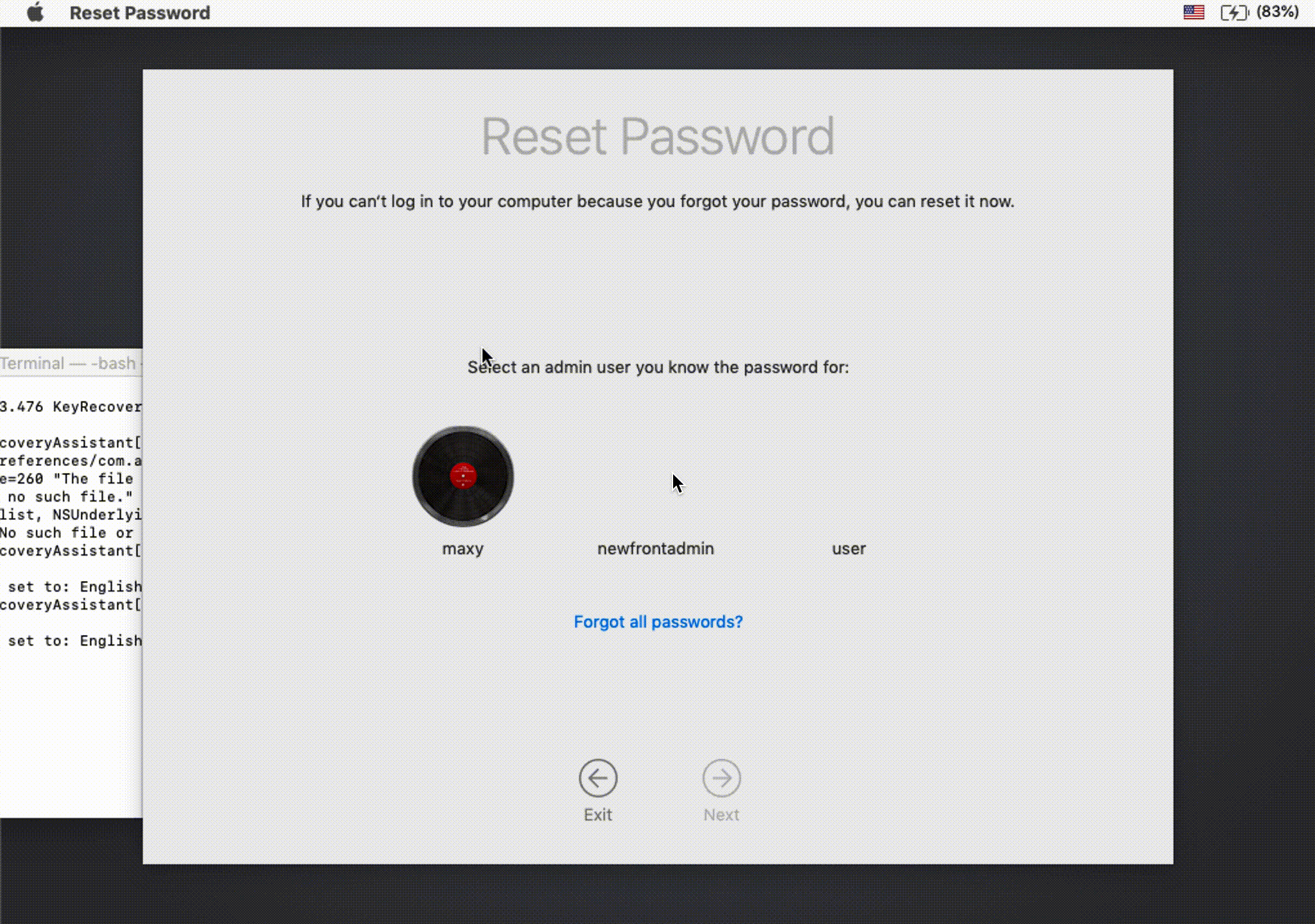
Task: Open the Reset Password menu bar item
Action: 139,13
